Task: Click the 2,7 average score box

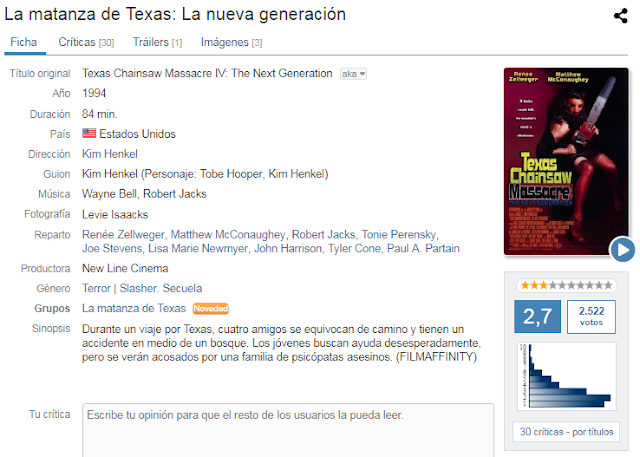Action: point(538,317)
